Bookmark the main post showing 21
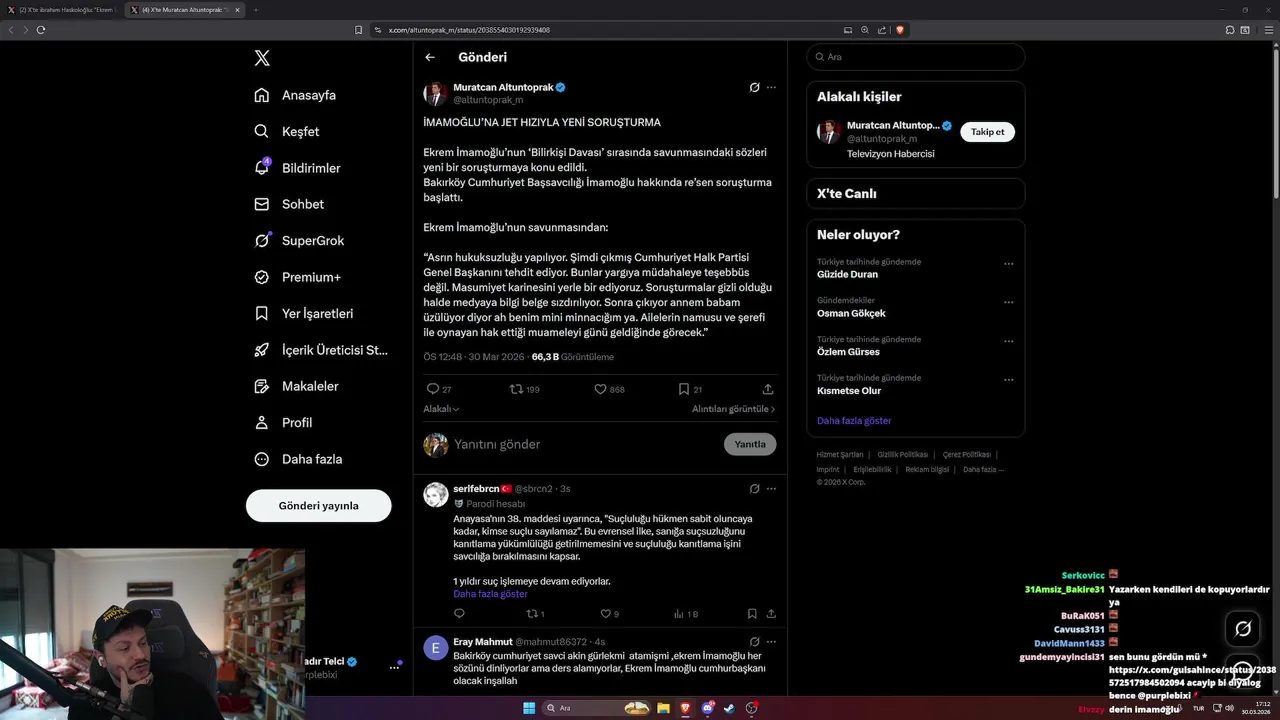This screenshot has width=1280, height=720. click(684, 389)
